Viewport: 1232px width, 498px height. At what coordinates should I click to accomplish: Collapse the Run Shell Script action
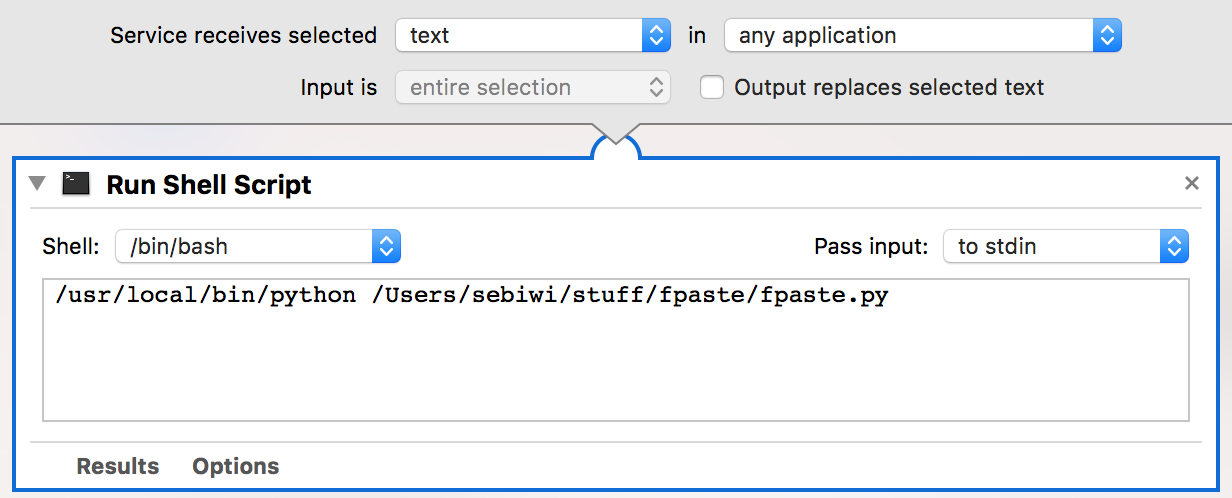click(38, 184)
